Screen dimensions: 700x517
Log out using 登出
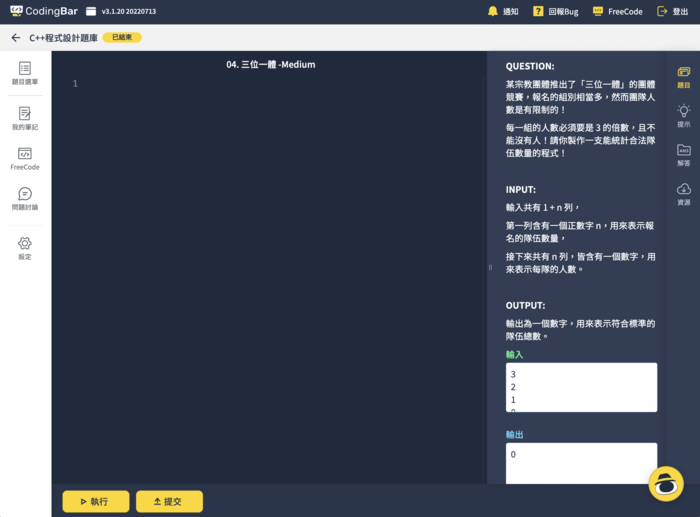673,11
